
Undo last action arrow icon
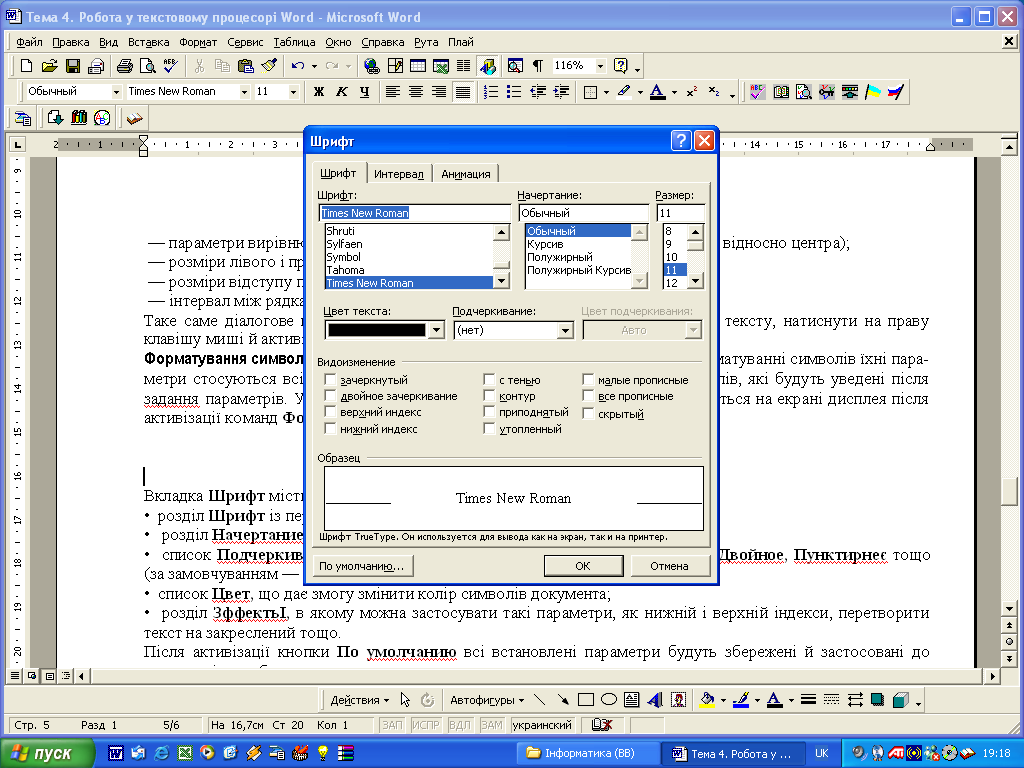(298, 66)
